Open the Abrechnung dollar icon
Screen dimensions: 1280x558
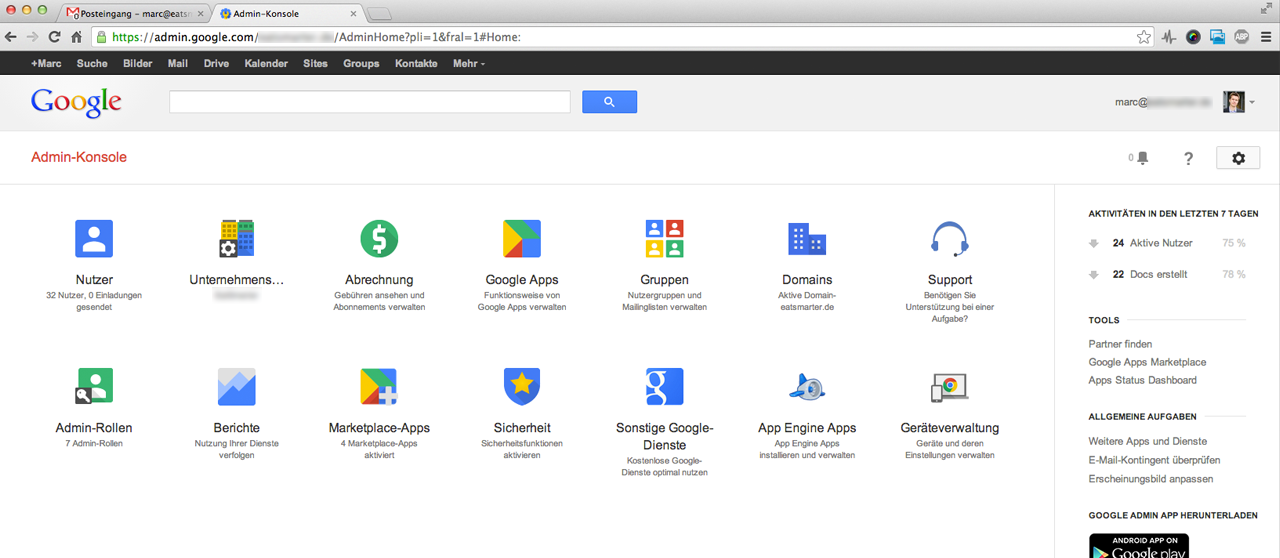click(x=379, y=239)
